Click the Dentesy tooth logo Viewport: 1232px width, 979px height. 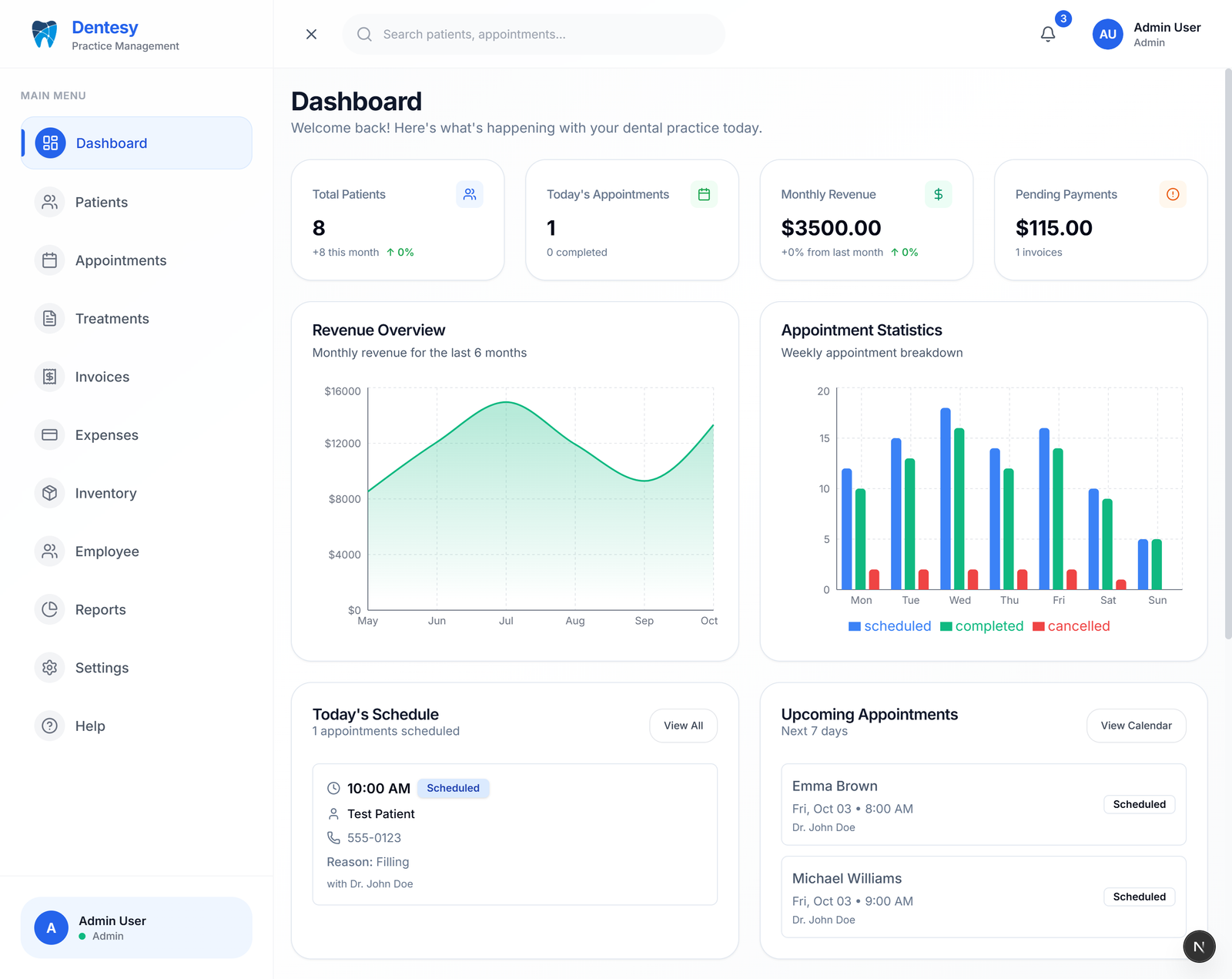pos(44,32)
